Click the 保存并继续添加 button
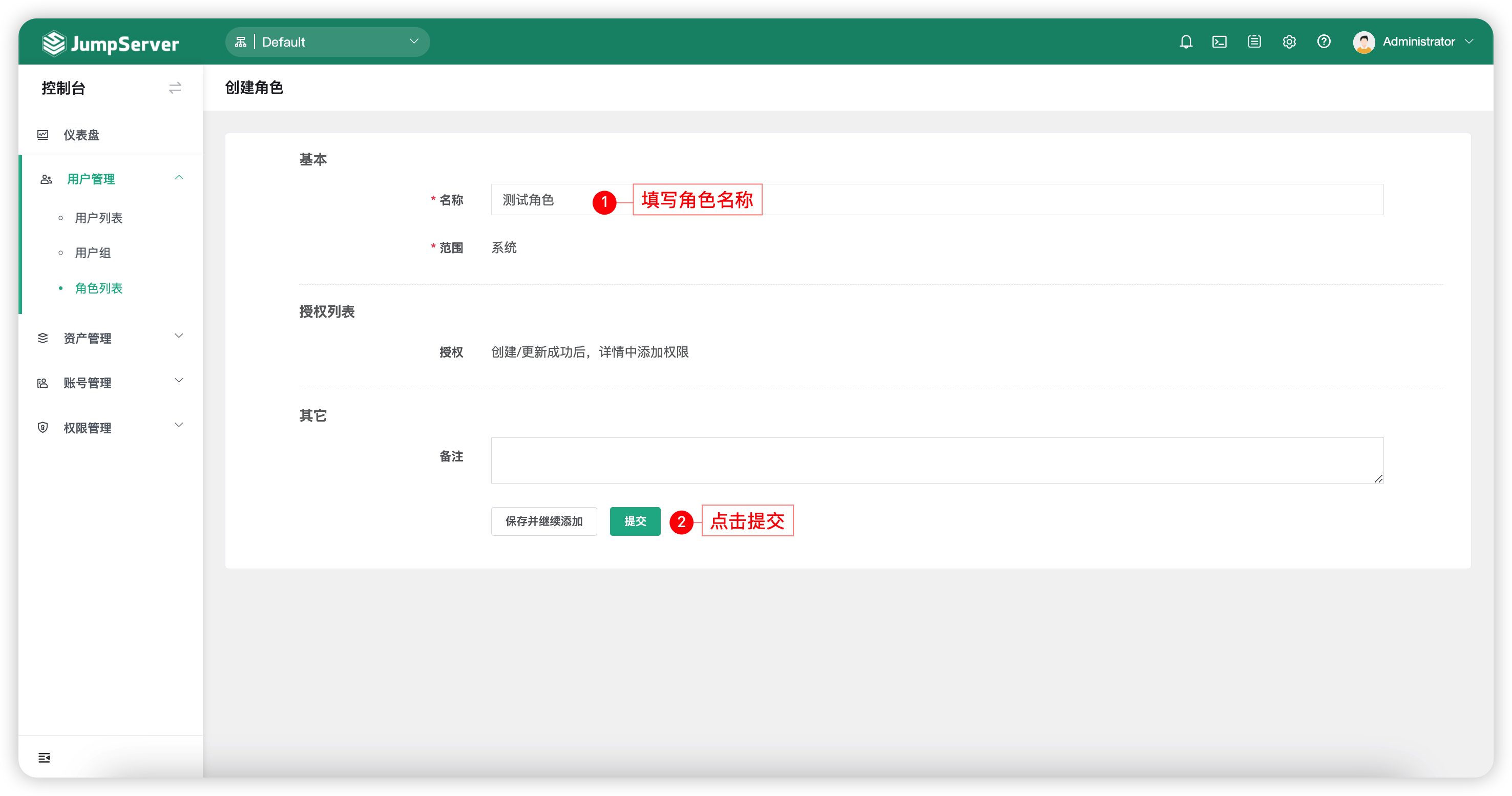Screen dimensions: 1512x796 click(544, 521)
